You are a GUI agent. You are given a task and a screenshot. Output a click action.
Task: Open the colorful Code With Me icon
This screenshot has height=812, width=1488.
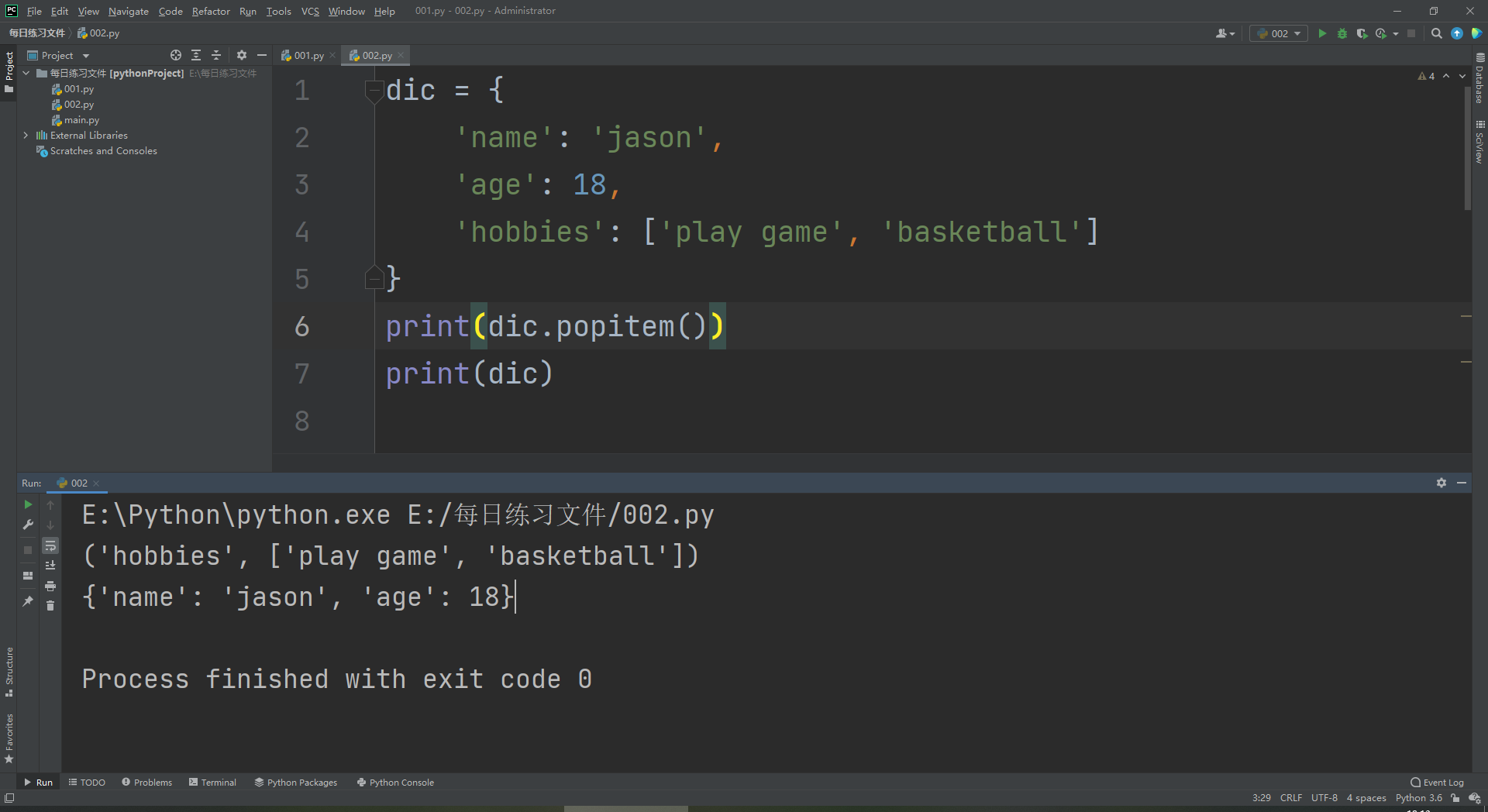coord(1476,33)
